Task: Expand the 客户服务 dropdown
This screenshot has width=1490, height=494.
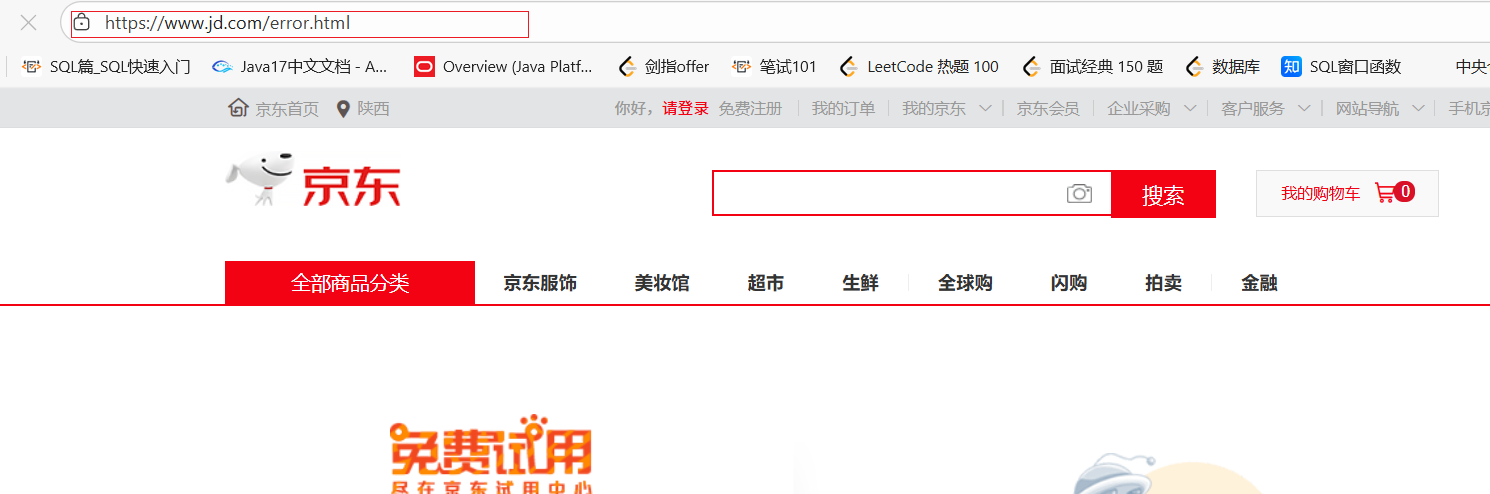Action: [x=1265, y=108]
